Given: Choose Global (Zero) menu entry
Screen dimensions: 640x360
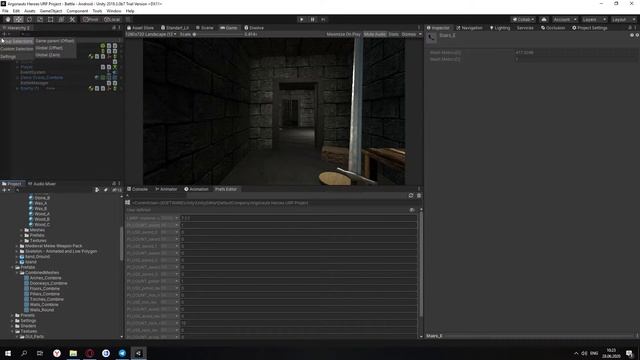Looking at the screenshot, I should click(x=48, y=55).
